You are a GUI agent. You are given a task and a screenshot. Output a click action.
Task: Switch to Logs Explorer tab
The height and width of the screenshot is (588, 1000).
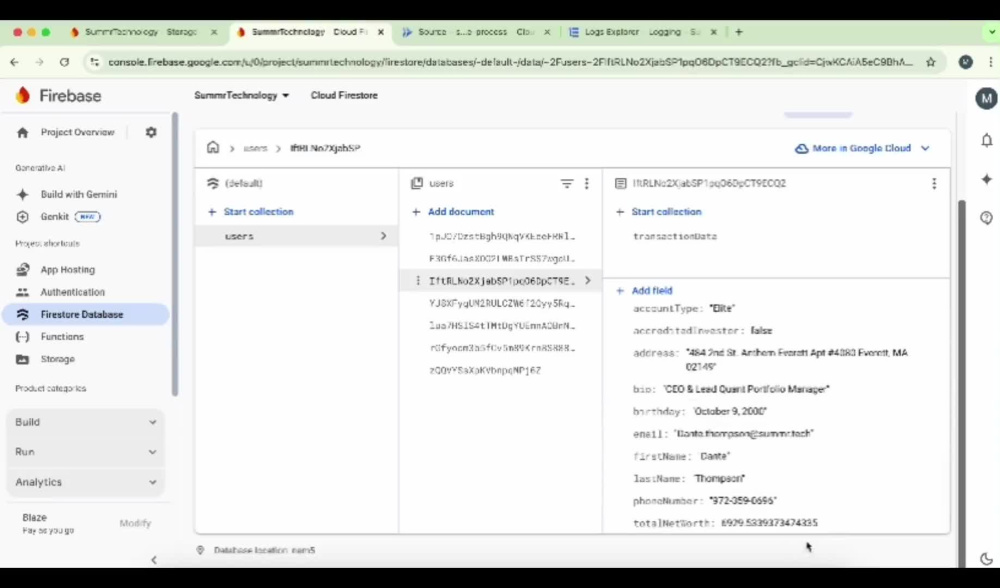[x=641, y=32]
